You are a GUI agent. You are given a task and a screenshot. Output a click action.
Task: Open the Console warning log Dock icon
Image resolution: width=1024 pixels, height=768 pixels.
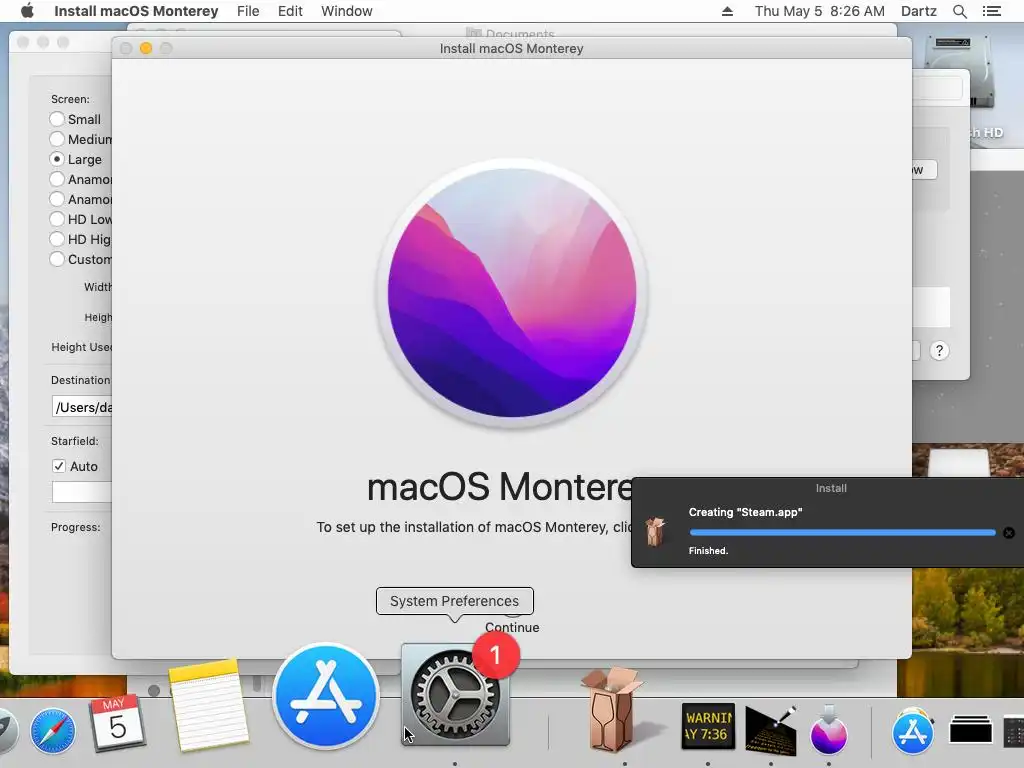[708, 726]
